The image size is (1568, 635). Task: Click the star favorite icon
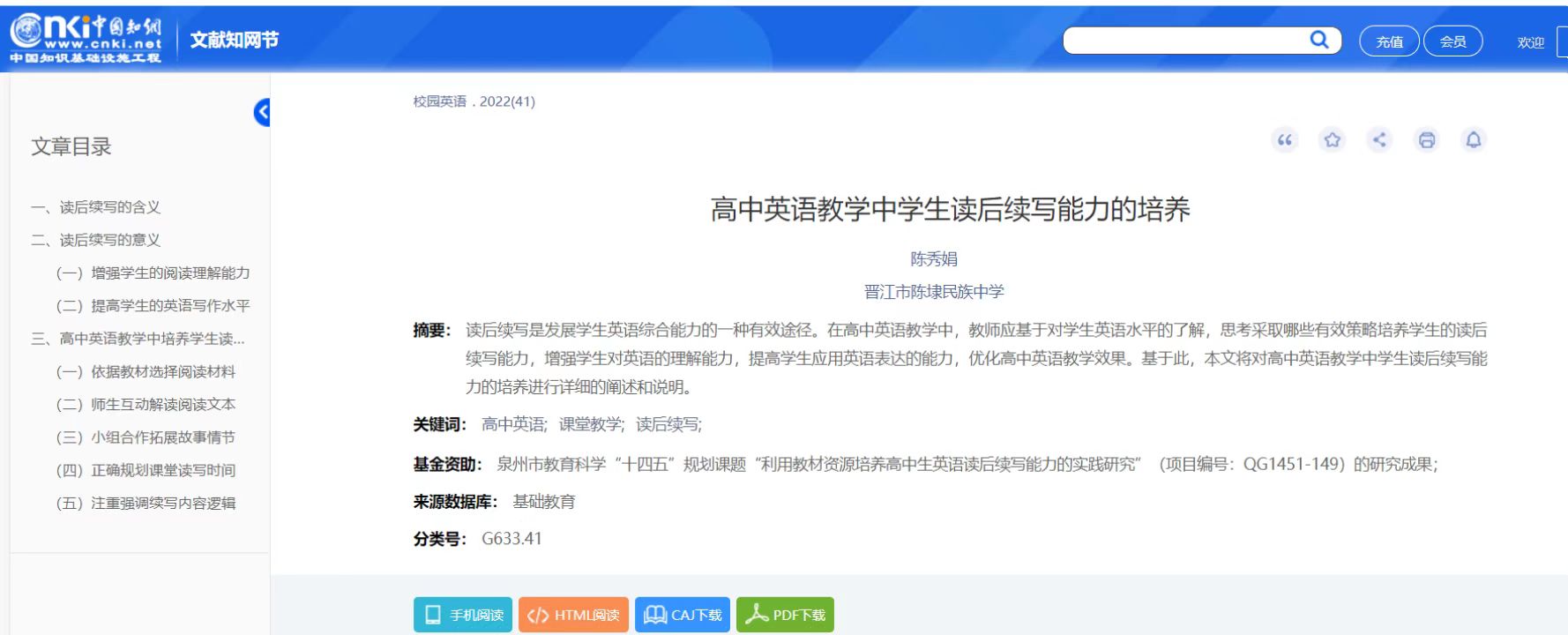[1332, 140]
